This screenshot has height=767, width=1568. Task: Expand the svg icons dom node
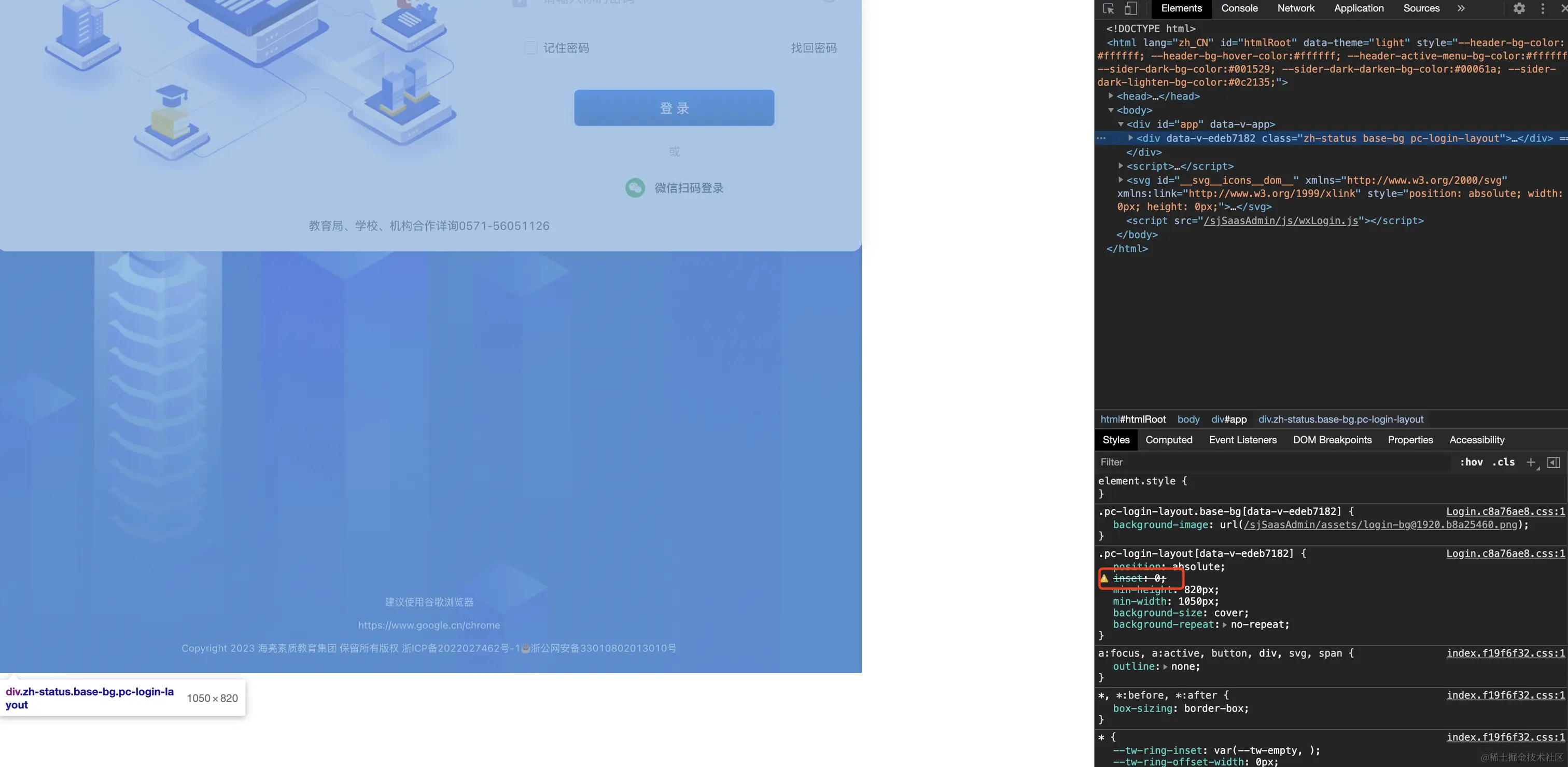pyautogui.click(x=1121, y=180)
